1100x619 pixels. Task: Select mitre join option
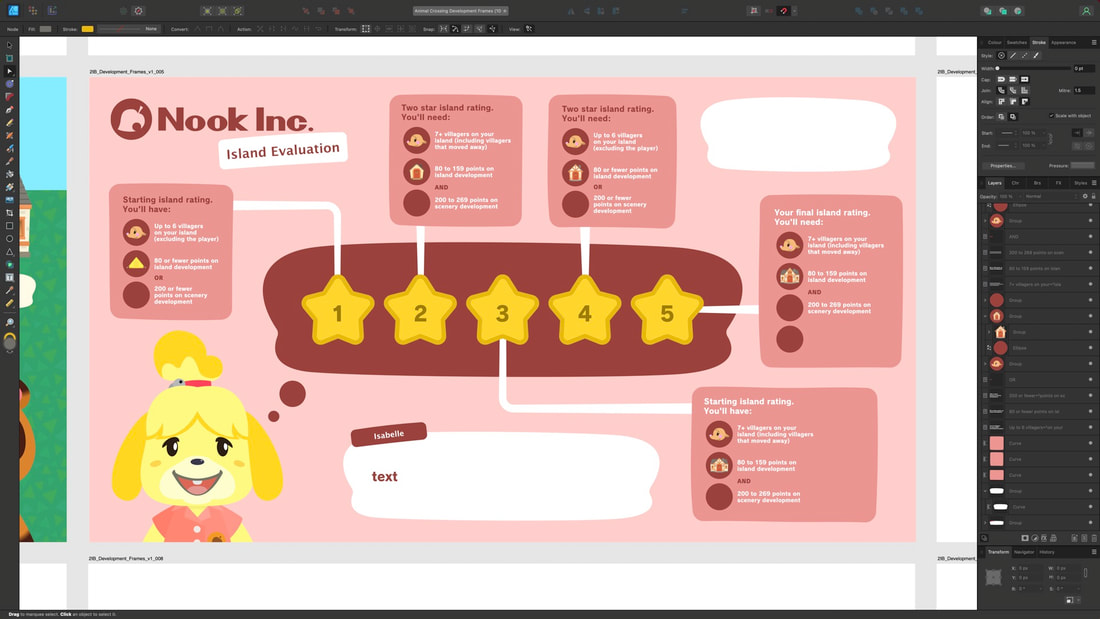pyautogui.click(x=1025, y=91)
